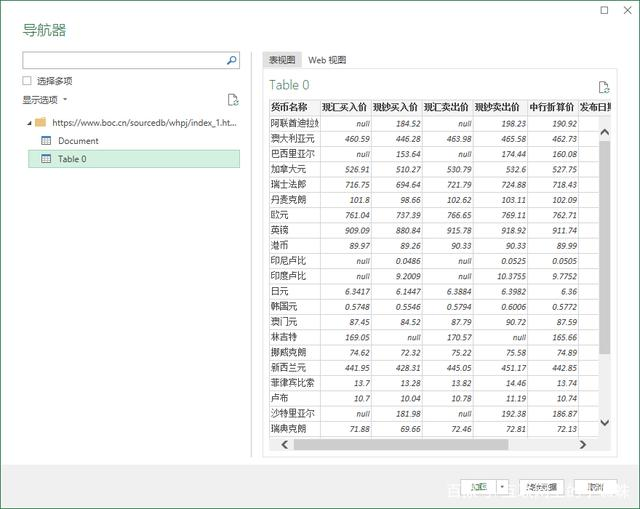
Task: Click the Document table icon
Action: tap(46, 141)
